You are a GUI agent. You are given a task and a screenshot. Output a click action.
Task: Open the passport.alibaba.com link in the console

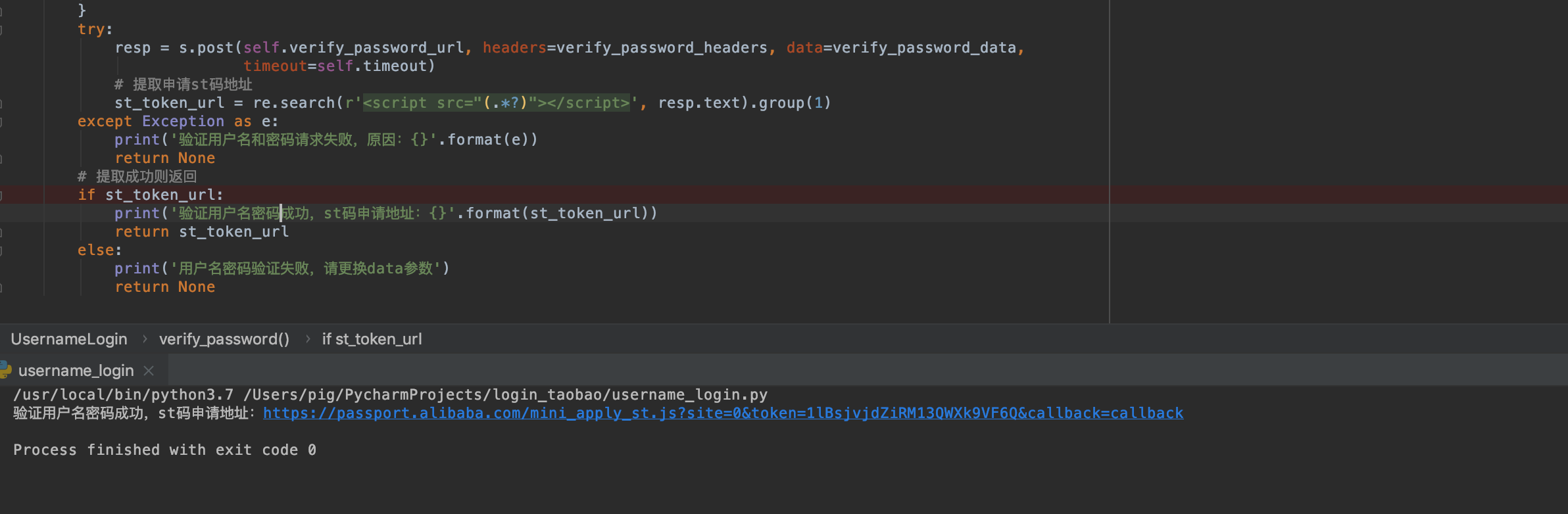723,413
